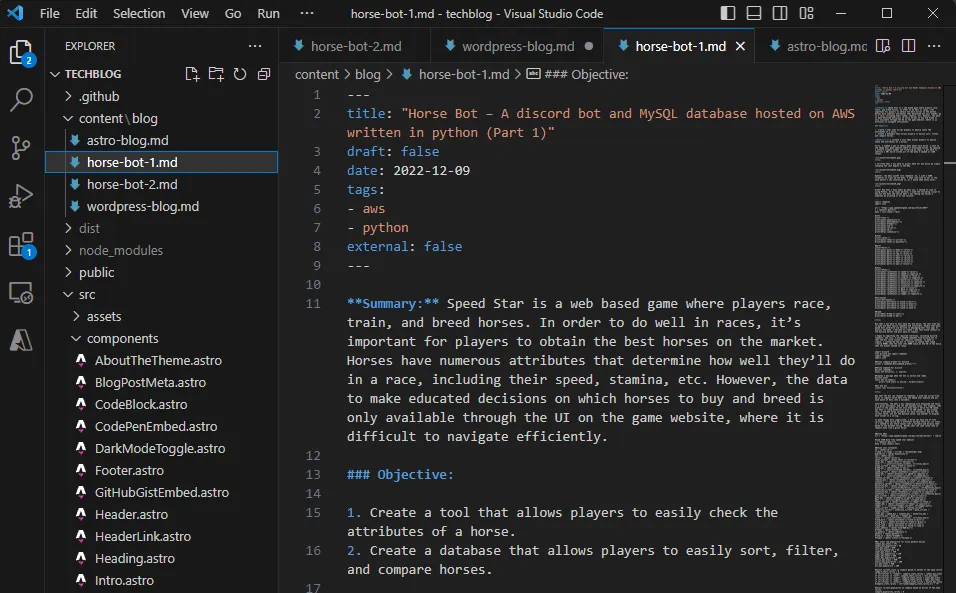Open the Go menu

(x=233, y=13)
